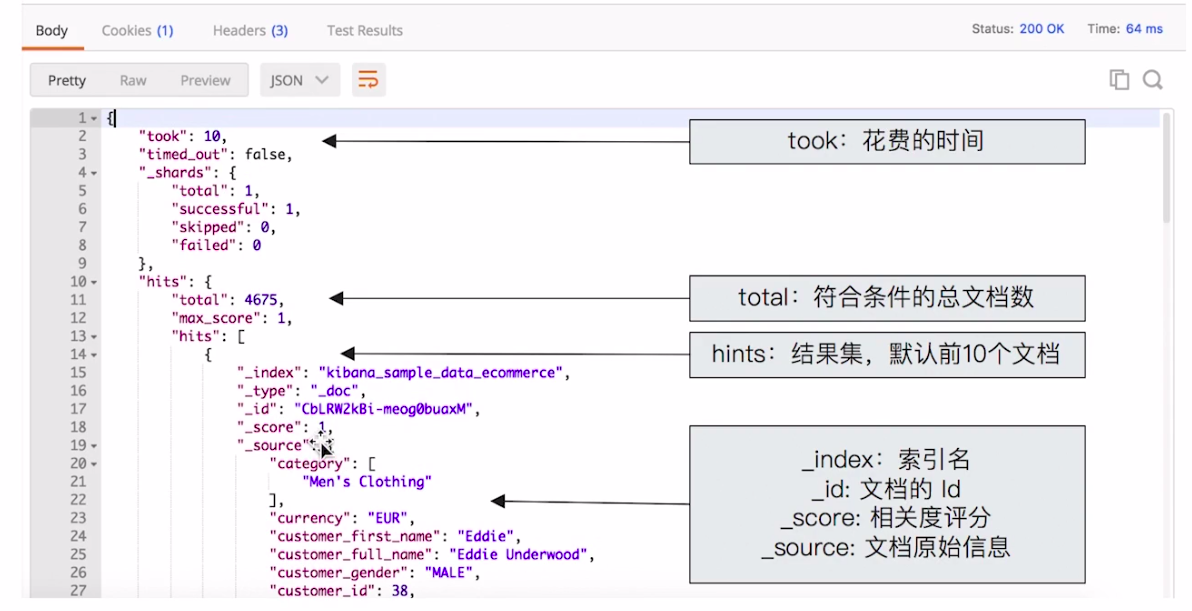Collapse the "hits" array at line 13
This screenshot has height=611, width=1192.
tap(94, 337)
